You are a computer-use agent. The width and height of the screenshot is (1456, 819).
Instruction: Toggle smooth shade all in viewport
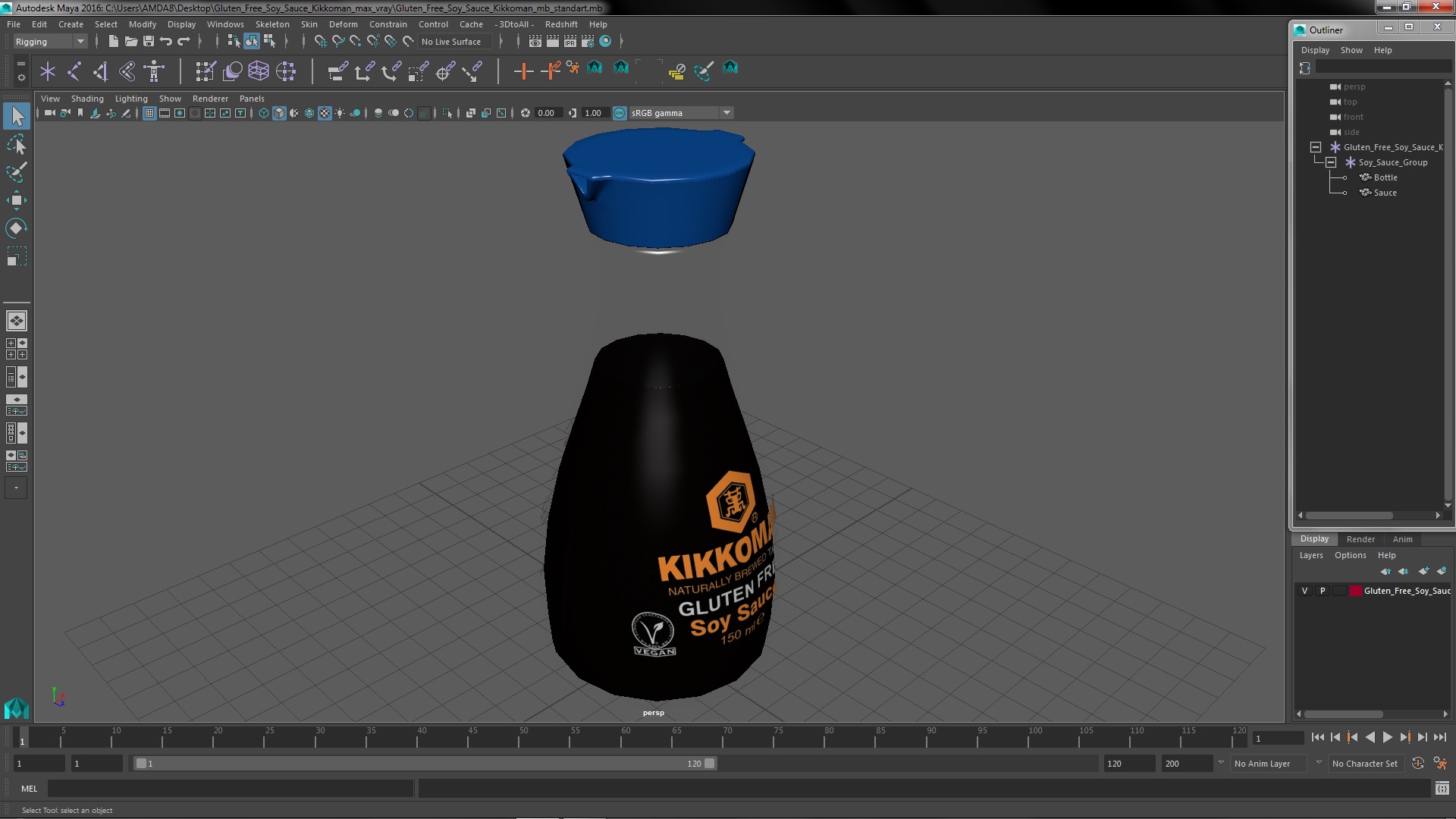[279, 113]
